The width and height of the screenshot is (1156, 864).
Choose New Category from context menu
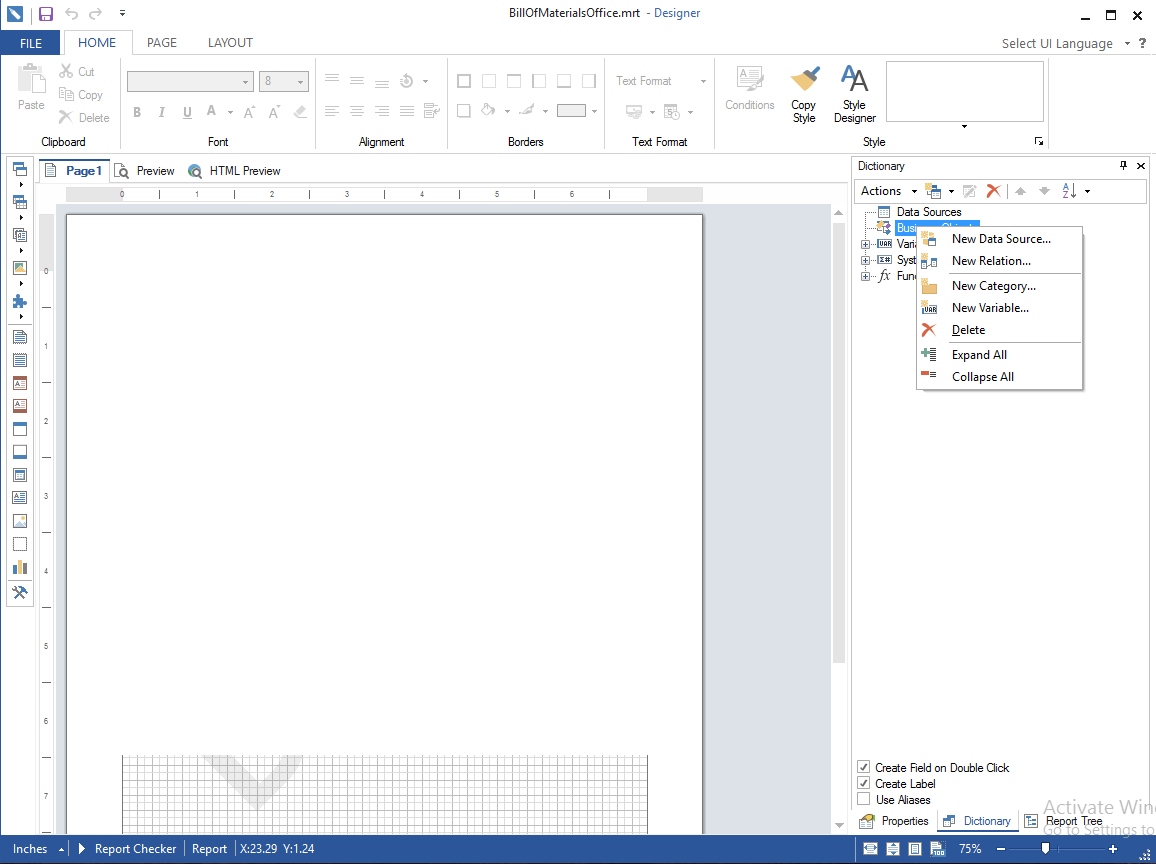tap(999, 286)
